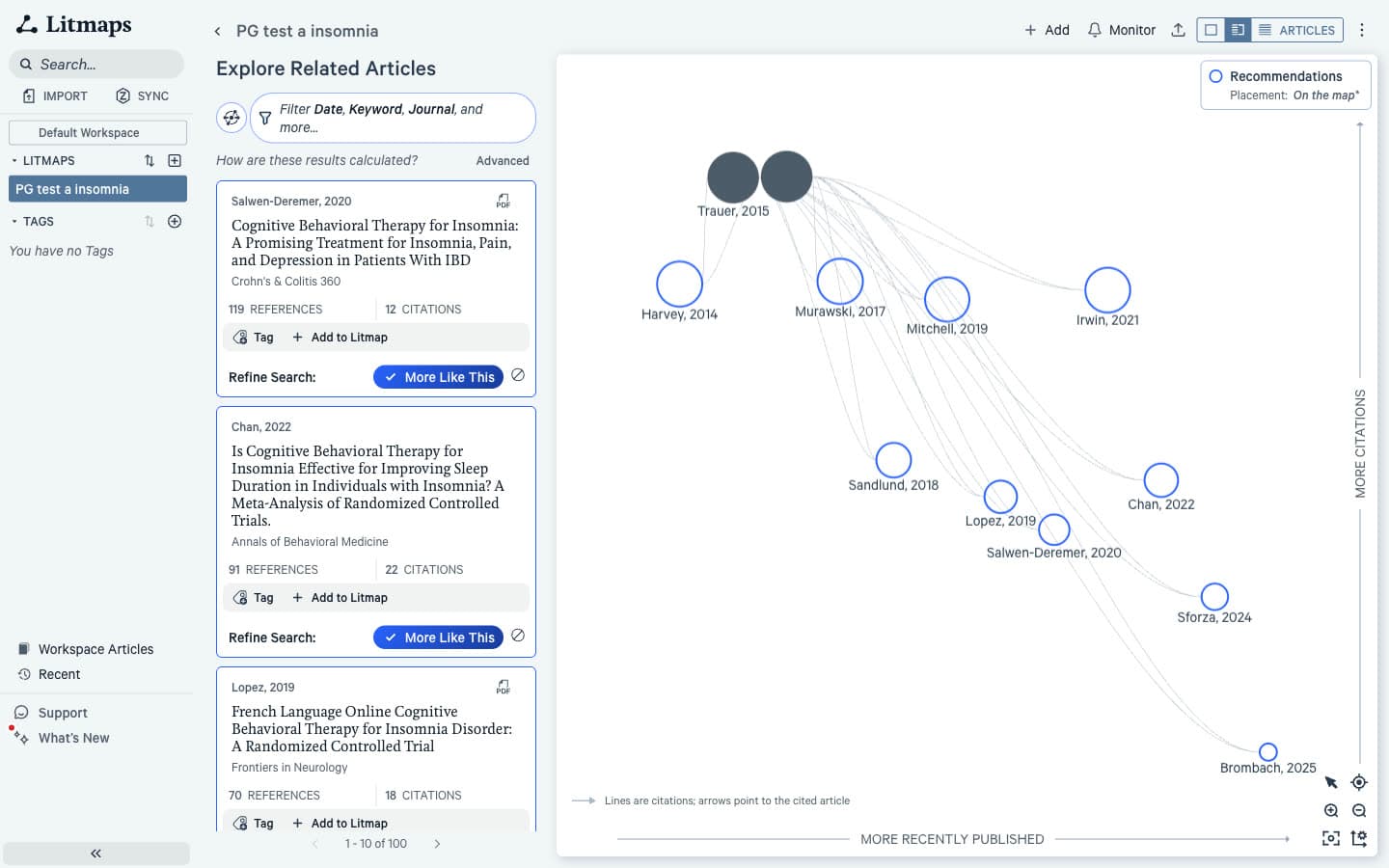Switch to split map and list view

1238,30
